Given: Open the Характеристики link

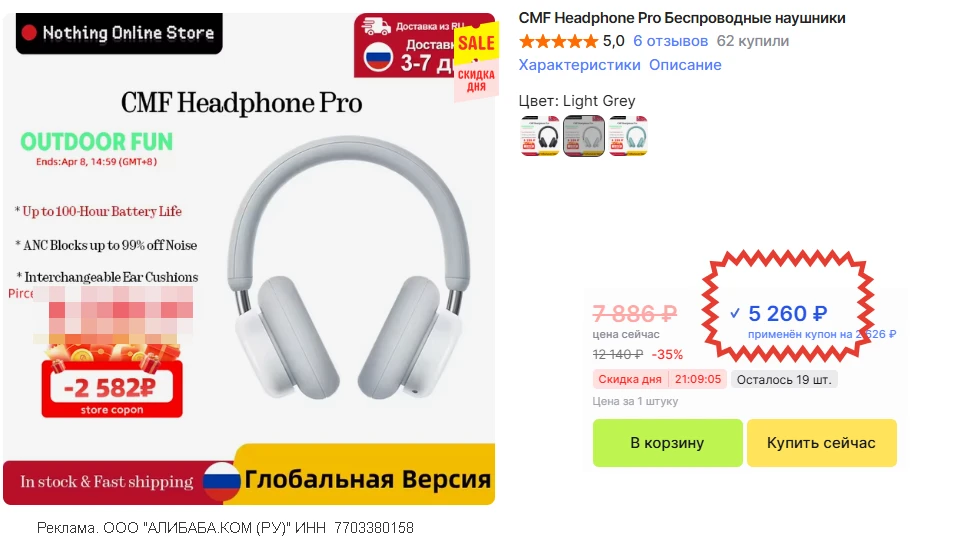Looking at the screenshot, I should tap(579, 65).
